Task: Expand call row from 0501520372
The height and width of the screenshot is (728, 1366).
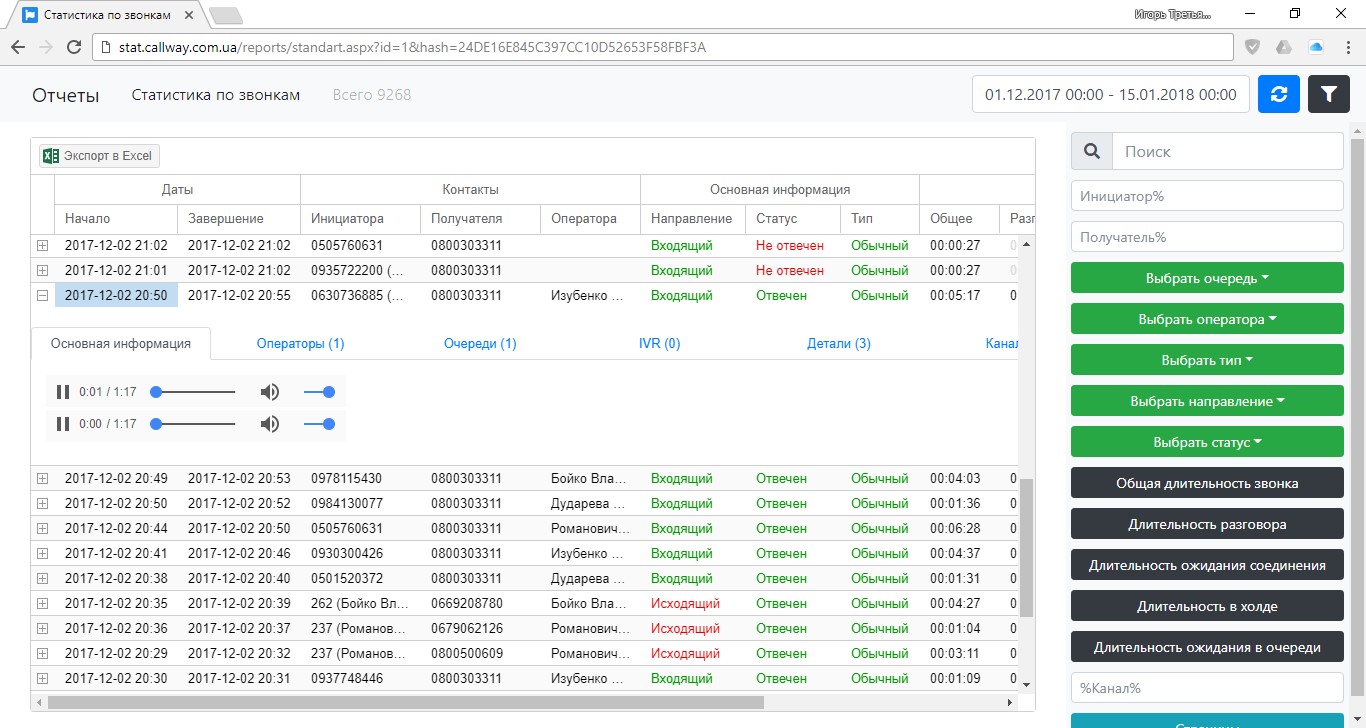Action: point(42,578)
